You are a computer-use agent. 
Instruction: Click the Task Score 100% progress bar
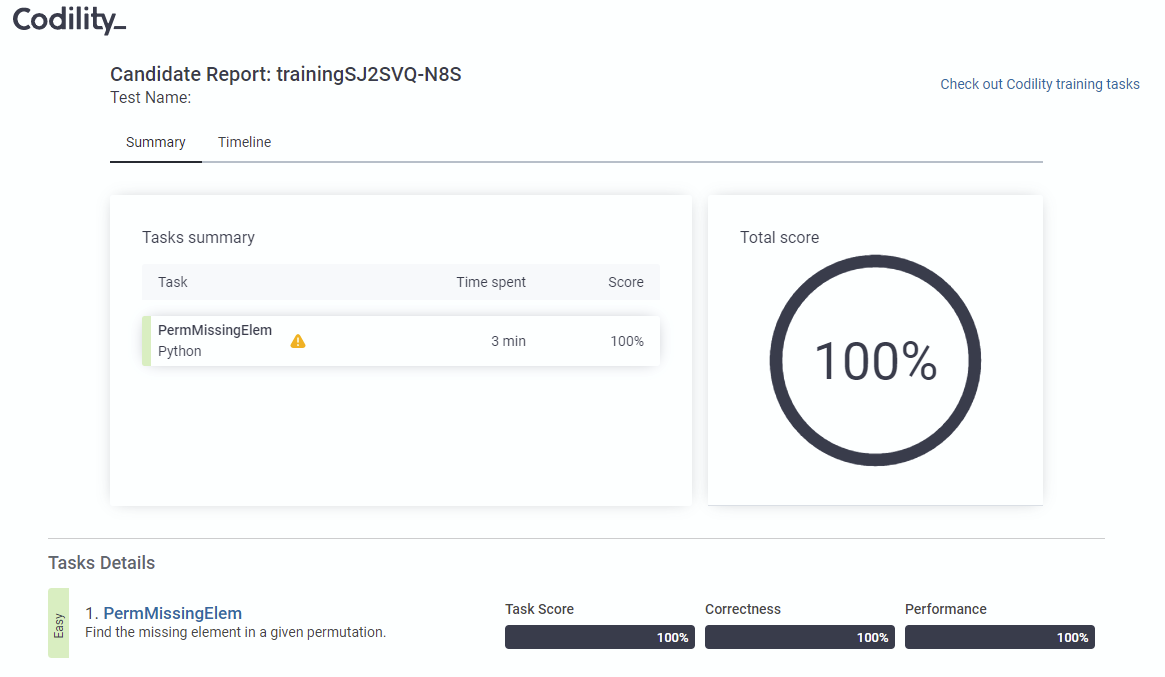(x=600, y=637)
